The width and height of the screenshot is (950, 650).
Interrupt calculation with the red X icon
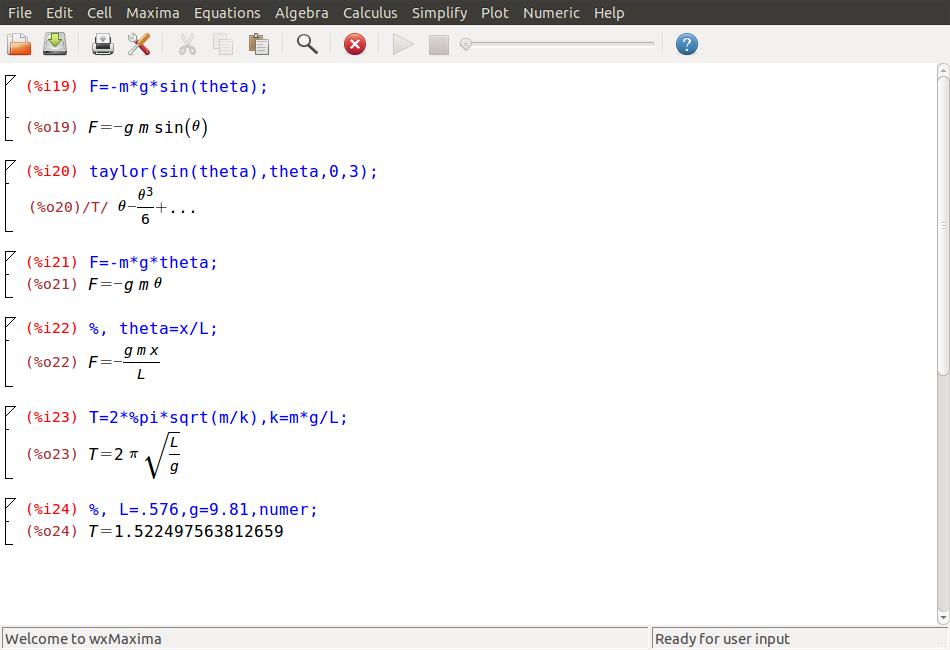pyautogui.click(x=355, y=44)
